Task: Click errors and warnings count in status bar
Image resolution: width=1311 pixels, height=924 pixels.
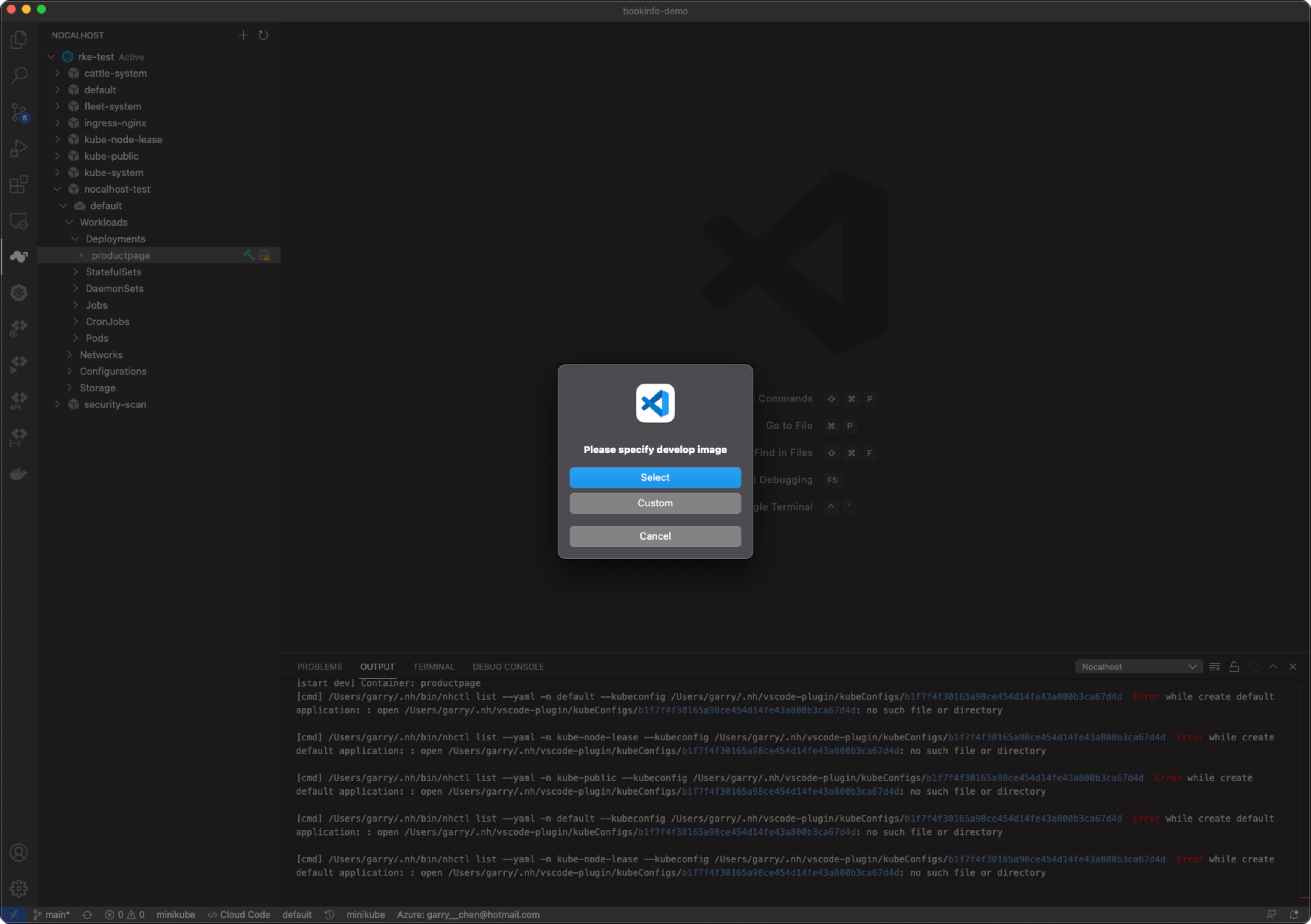Action: coord(125,915)
